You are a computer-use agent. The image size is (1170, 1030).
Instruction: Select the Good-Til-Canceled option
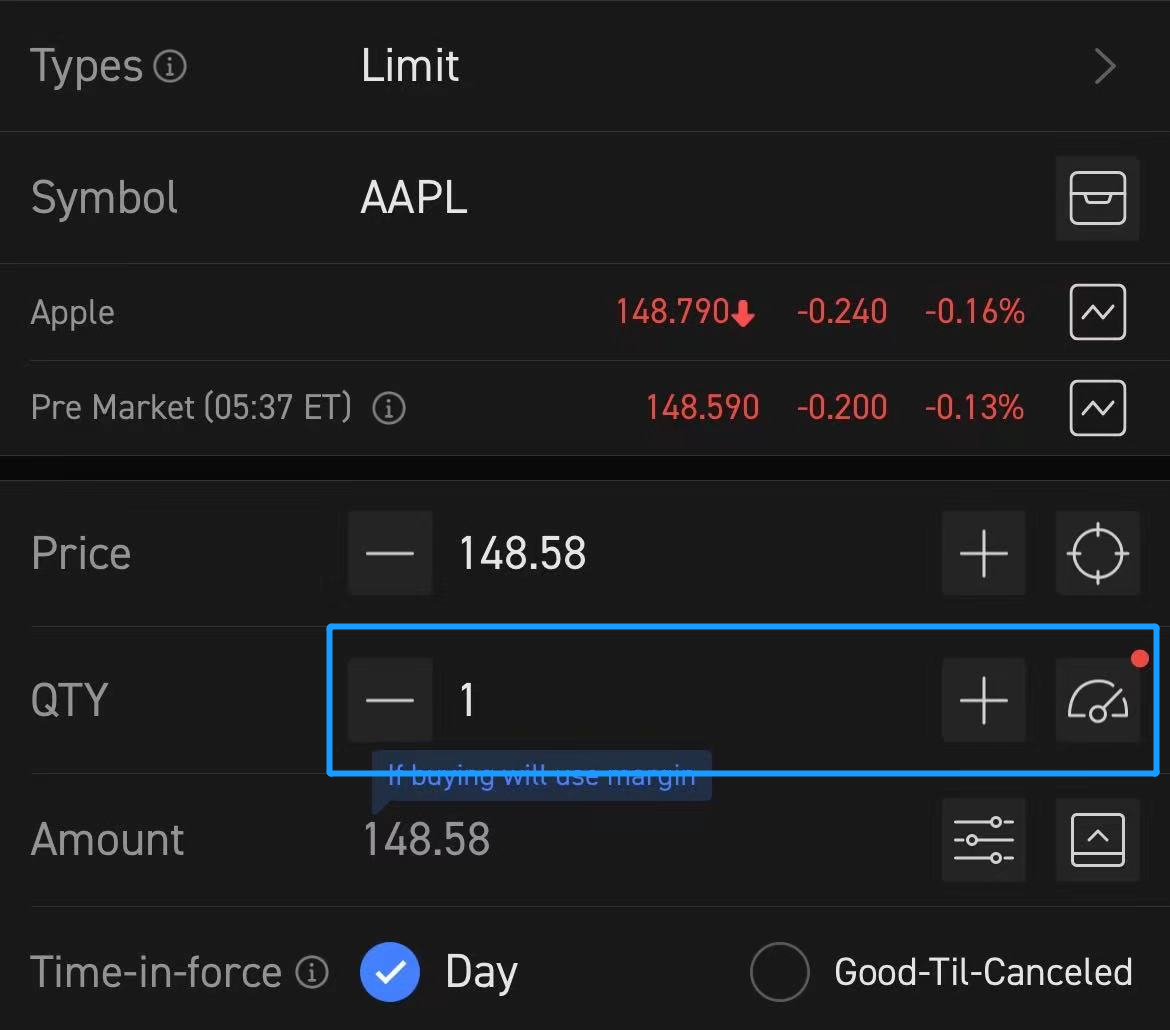779,971
